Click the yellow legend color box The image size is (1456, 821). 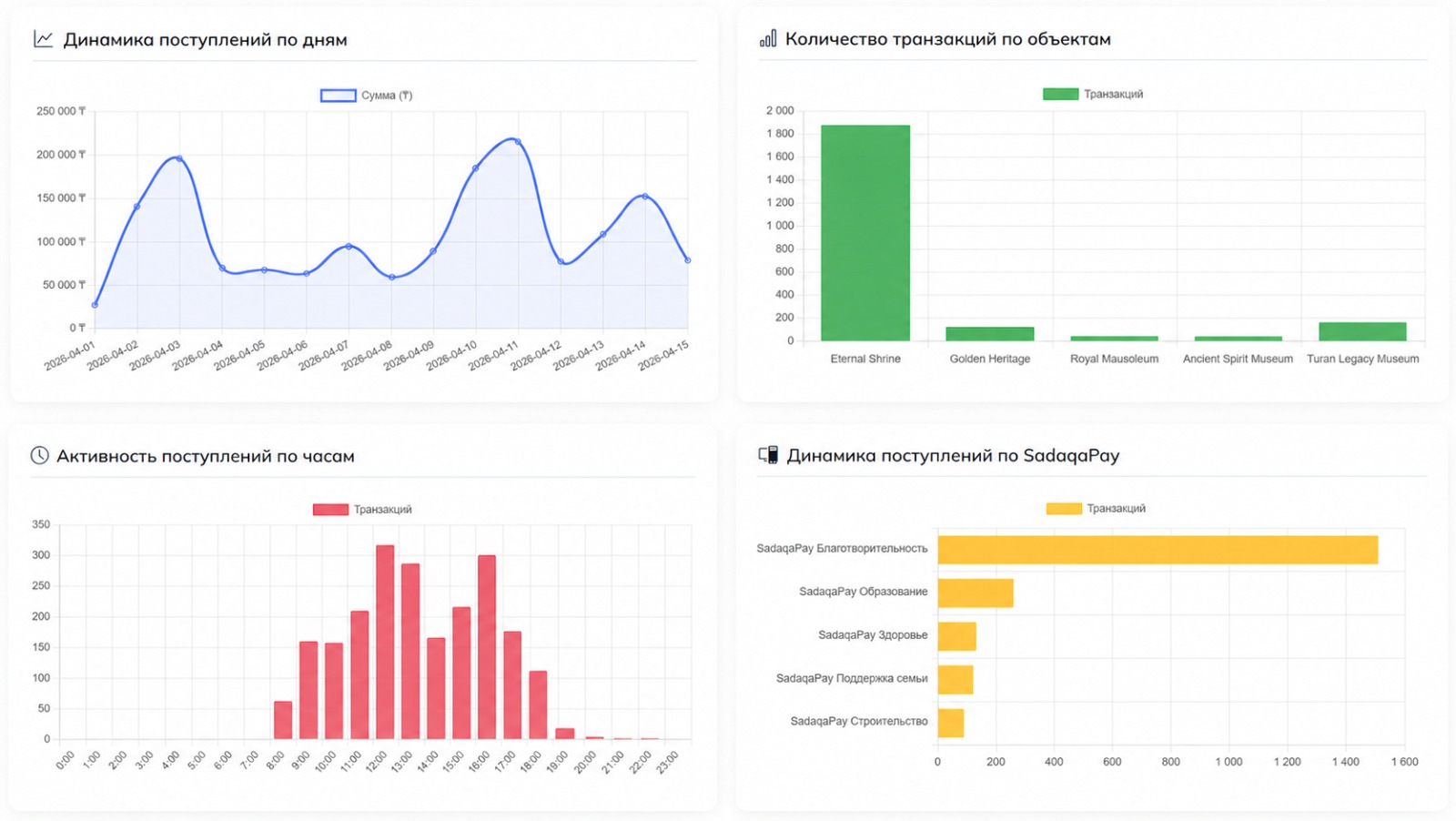coord(1064,509)
